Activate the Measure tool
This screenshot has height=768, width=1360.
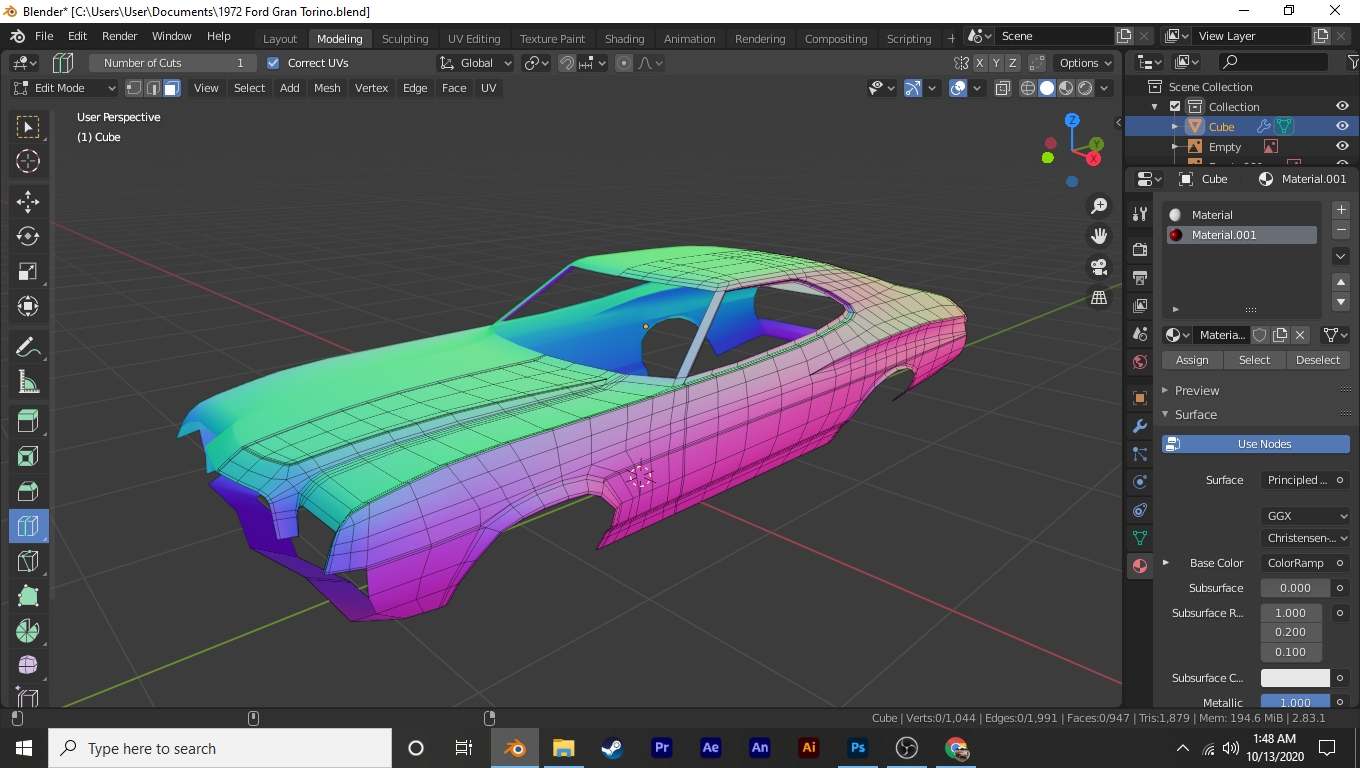coord(28,382)
